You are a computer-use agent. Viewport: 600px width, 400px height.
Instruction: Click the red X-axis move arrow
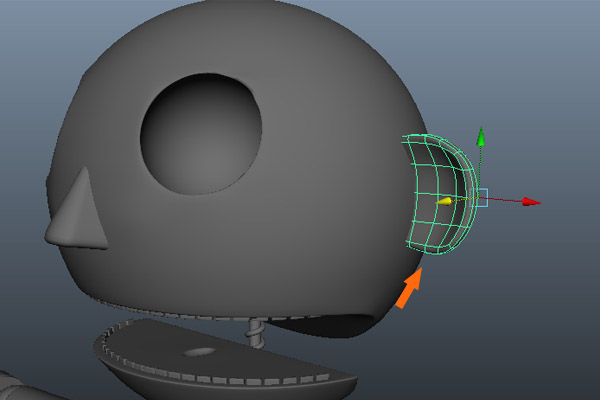532,202
